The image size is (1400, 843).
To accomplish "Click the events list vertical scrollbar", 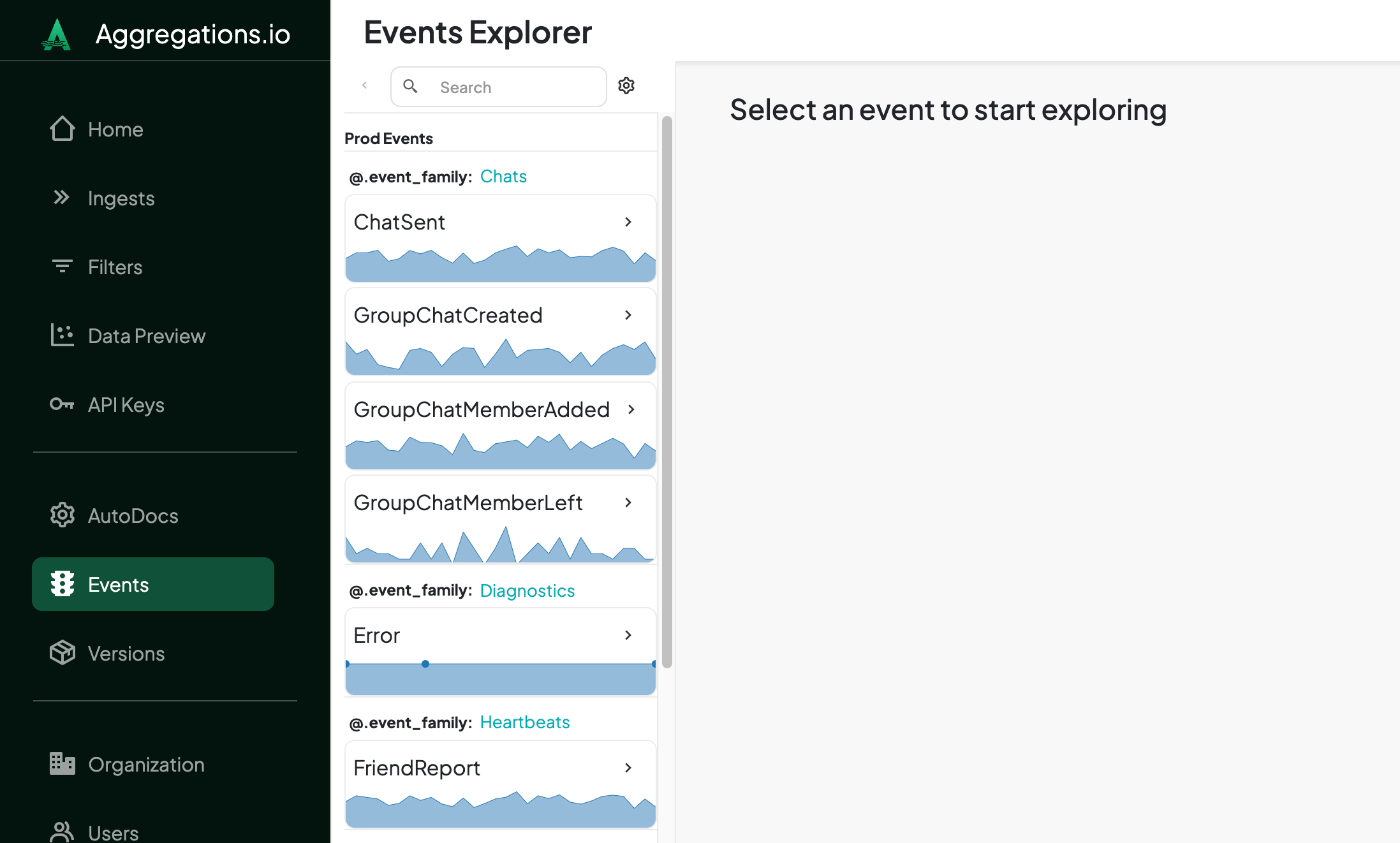I will pyautogui.click(x=667, y=392).
